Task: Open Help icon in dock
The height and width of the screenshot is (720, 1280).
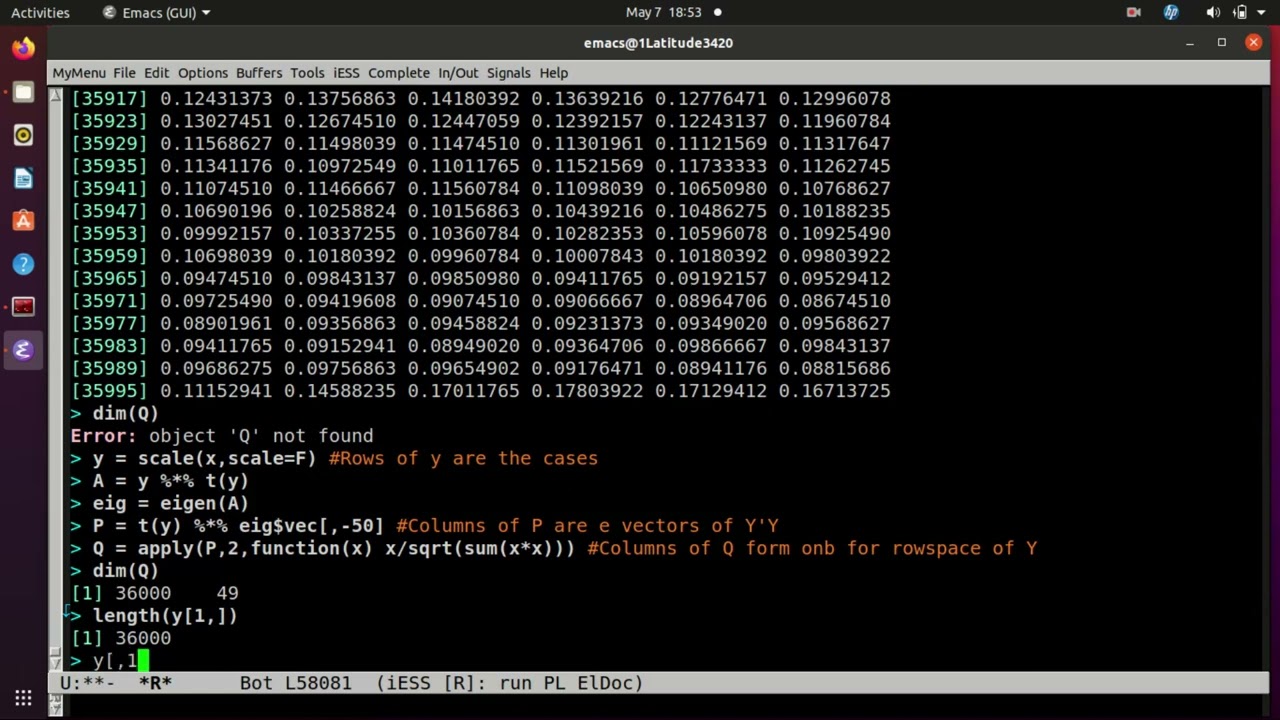Action: coord(23,264)
